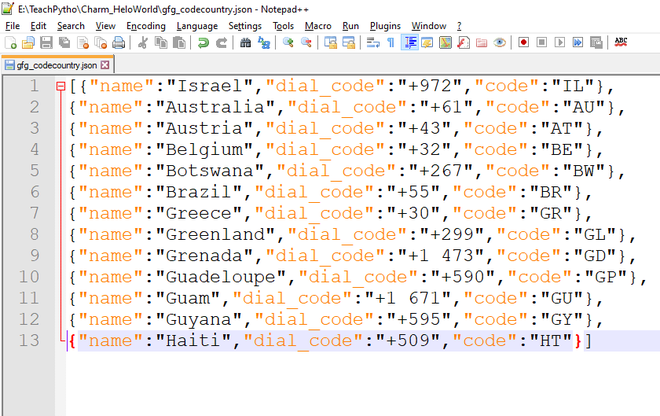Click the Close All files icon
The image size is (660, 416).
click(x=100, y=43)
